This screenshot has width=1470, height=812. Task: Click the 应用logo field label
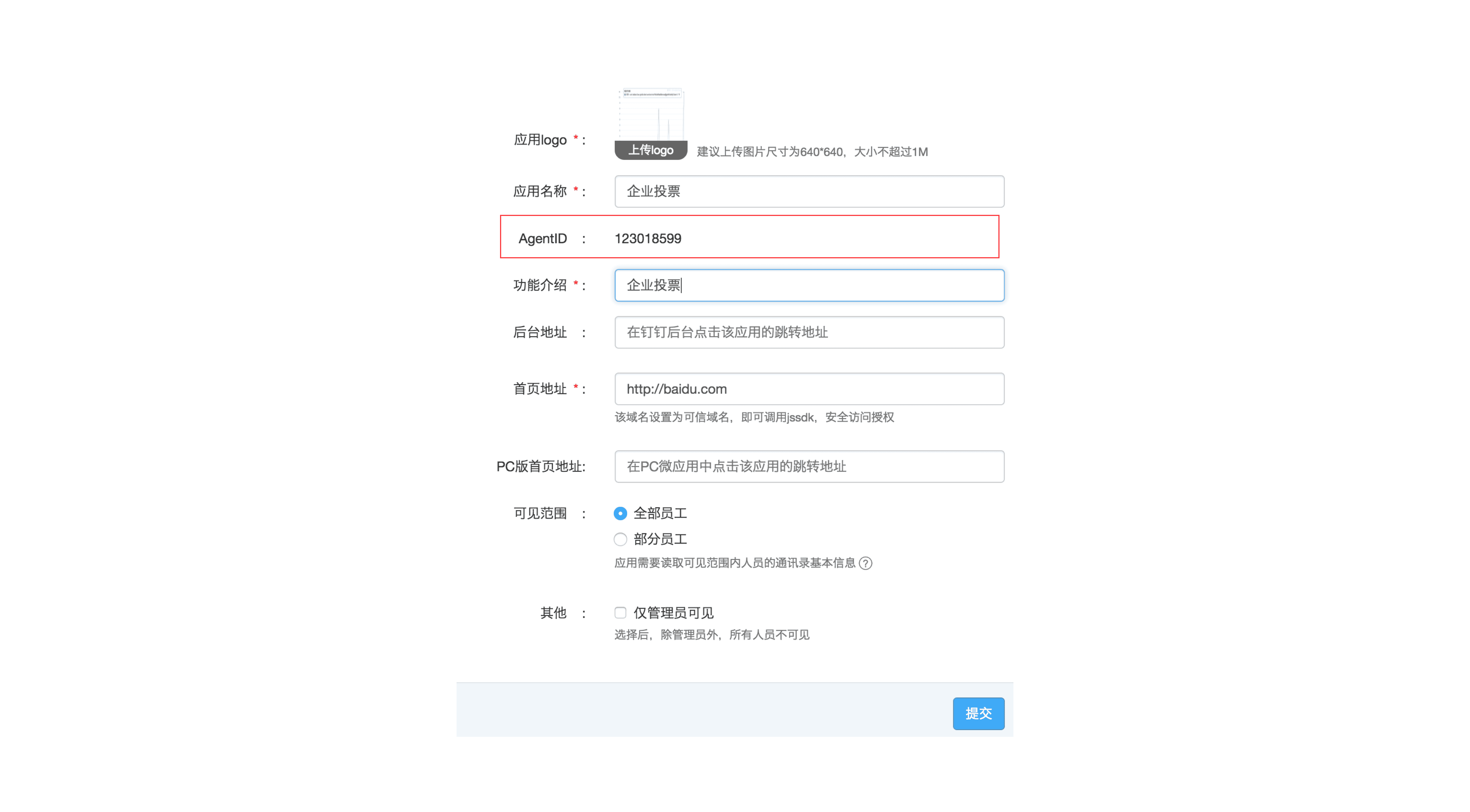(540, 140)
